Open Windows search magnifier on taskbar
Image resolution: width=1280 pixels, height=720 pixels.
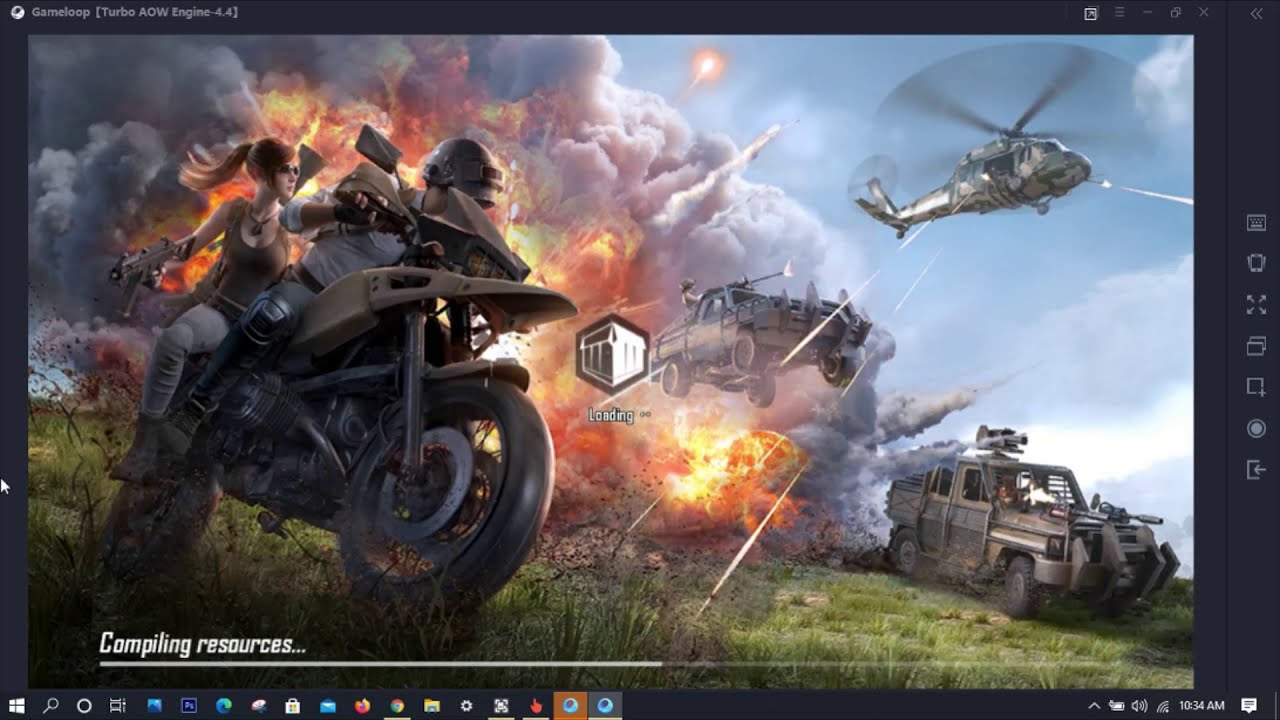coord(51,705)
